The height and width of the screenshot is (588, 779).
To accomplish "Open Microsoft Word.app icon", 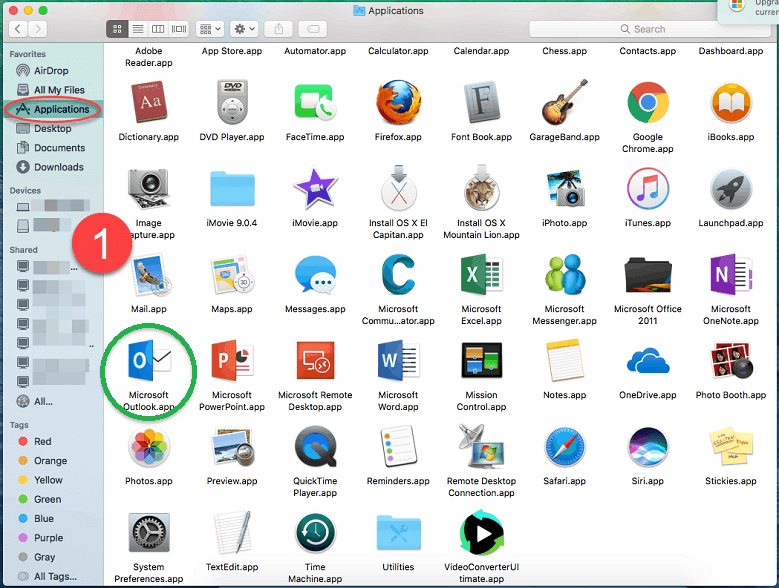I will [x=398, y=360].
